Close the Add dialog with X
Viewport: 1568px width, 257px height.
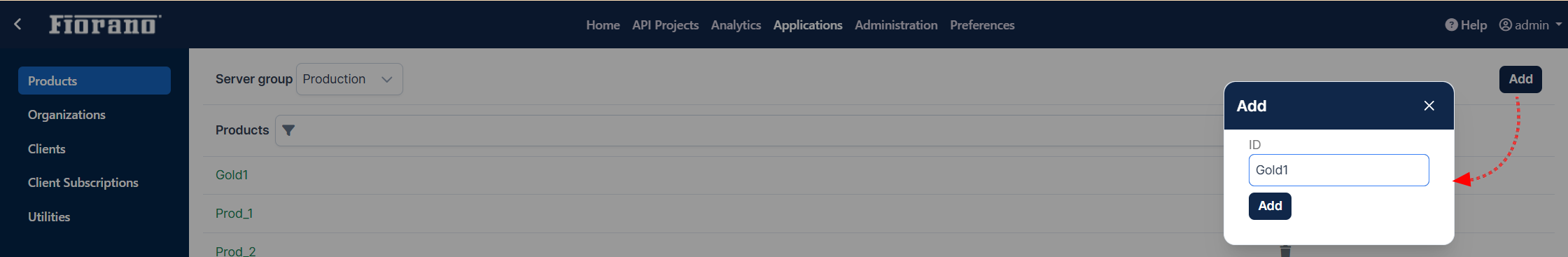pos(1429,106)
